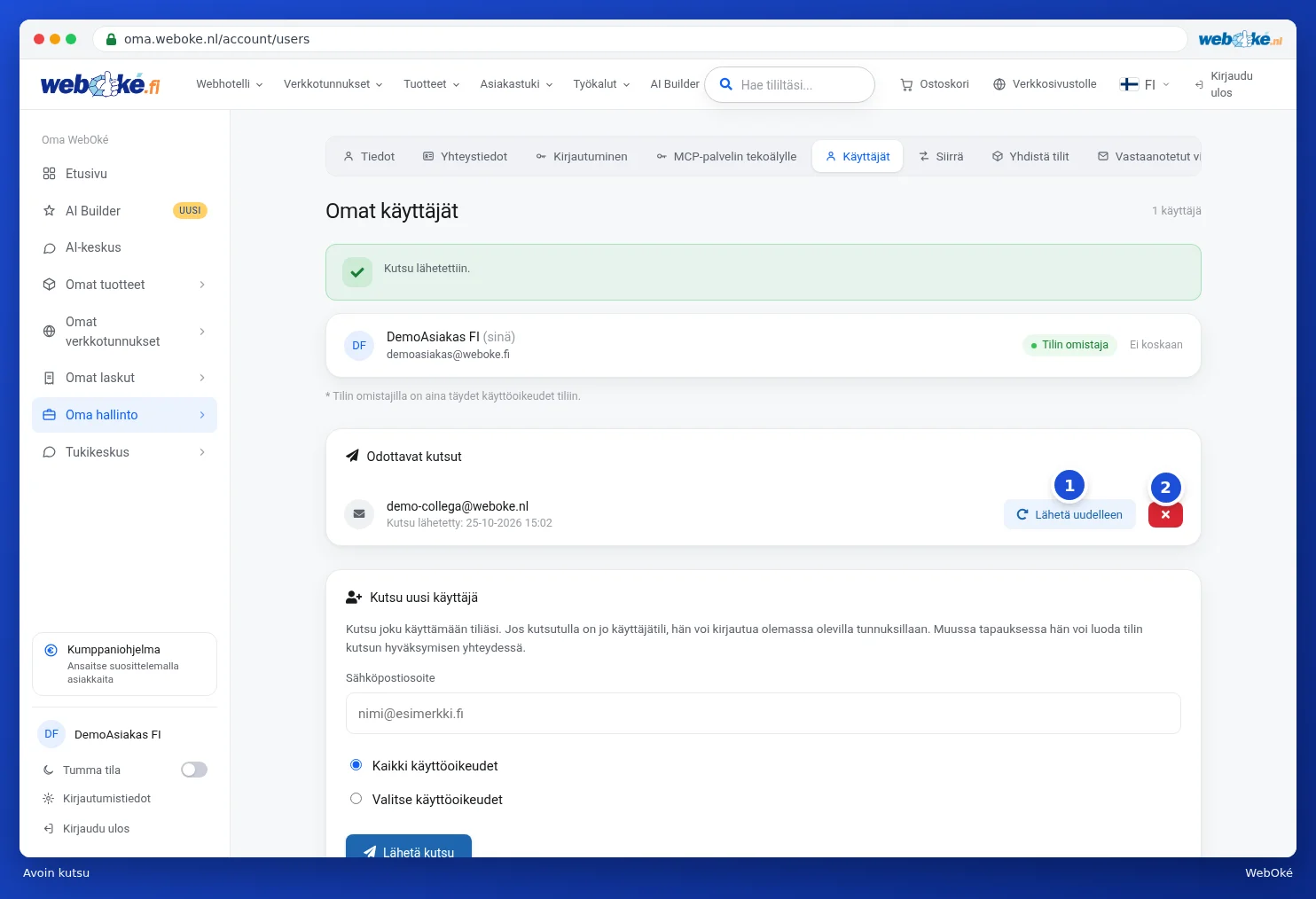Open the MCP-palvelin tekoälylle tab

(x=726, y=156)
